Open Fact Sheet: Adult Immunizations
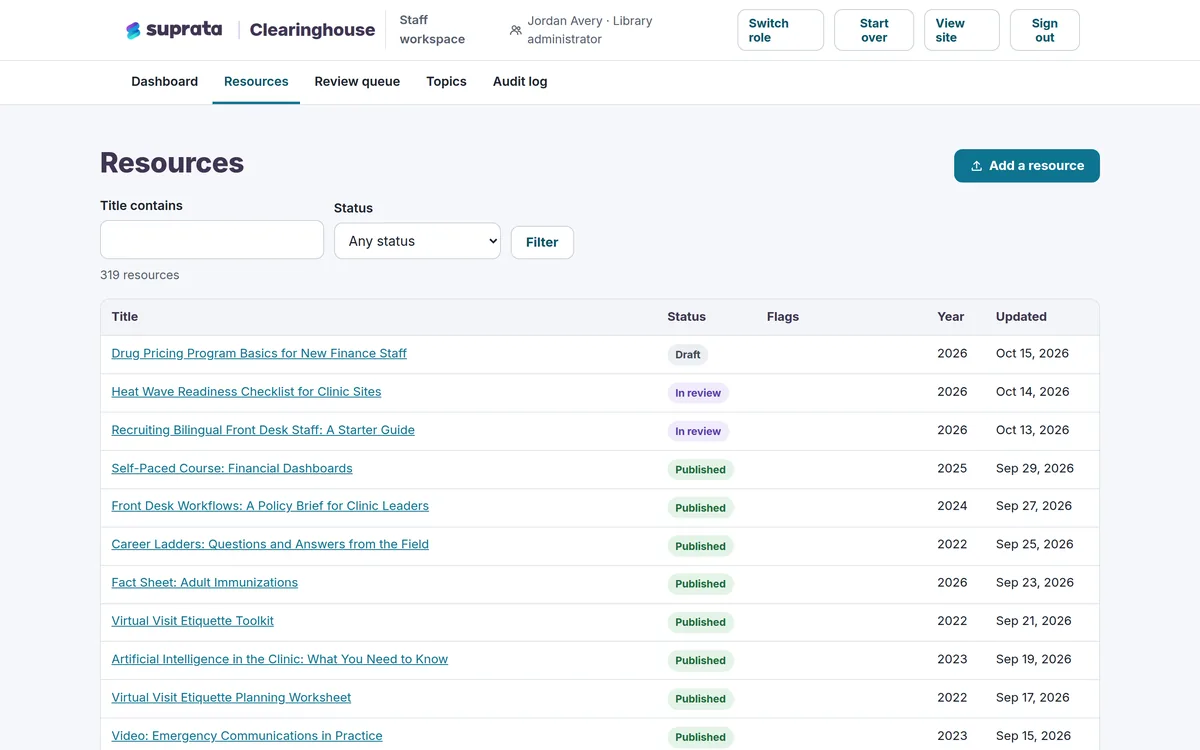Image resolution: width=1200 pixels, height=750 pixels. (205, 582)
